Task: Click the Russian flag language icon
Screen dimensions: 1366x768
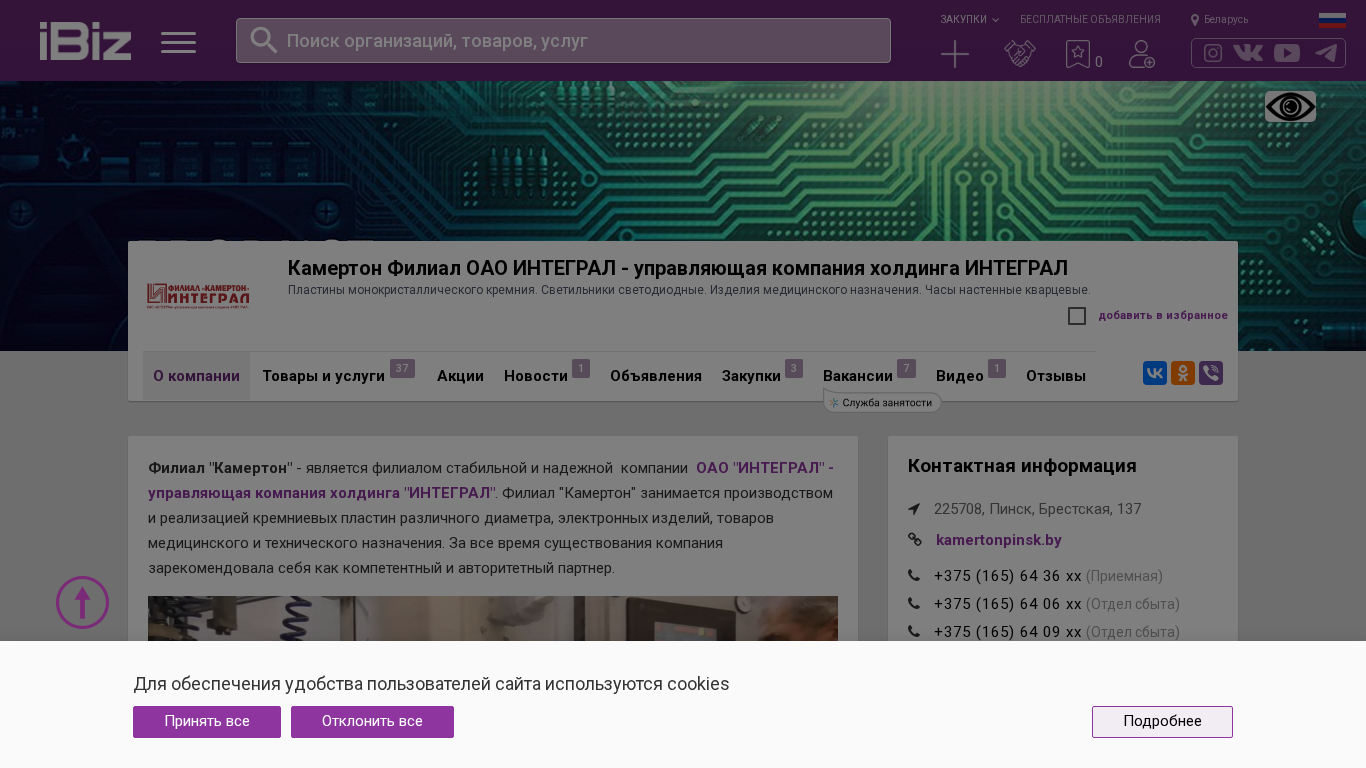Action: pos(1332,20)
